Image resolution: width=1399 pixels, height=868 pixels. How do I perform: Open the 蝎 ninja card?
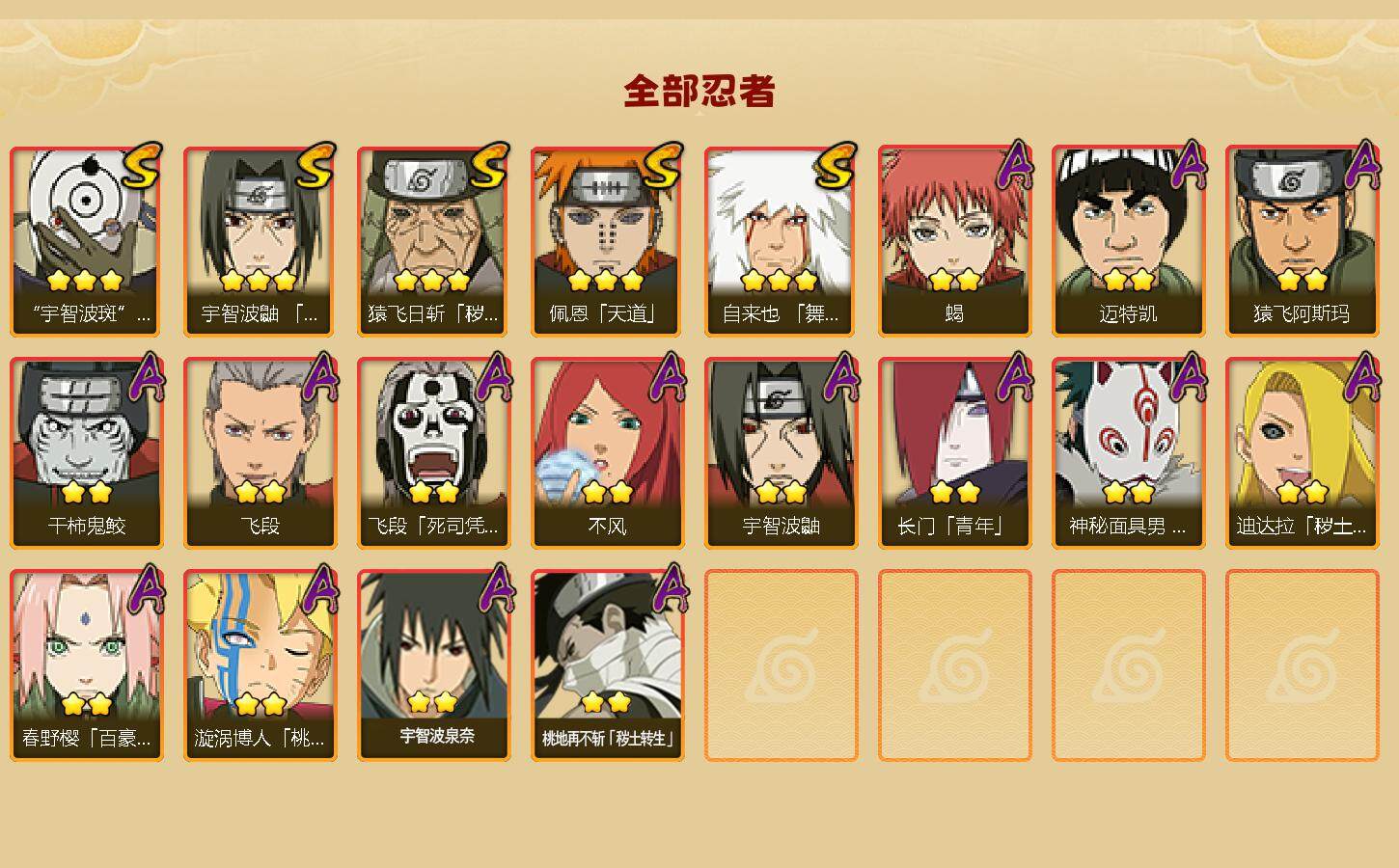pos(954,241)
